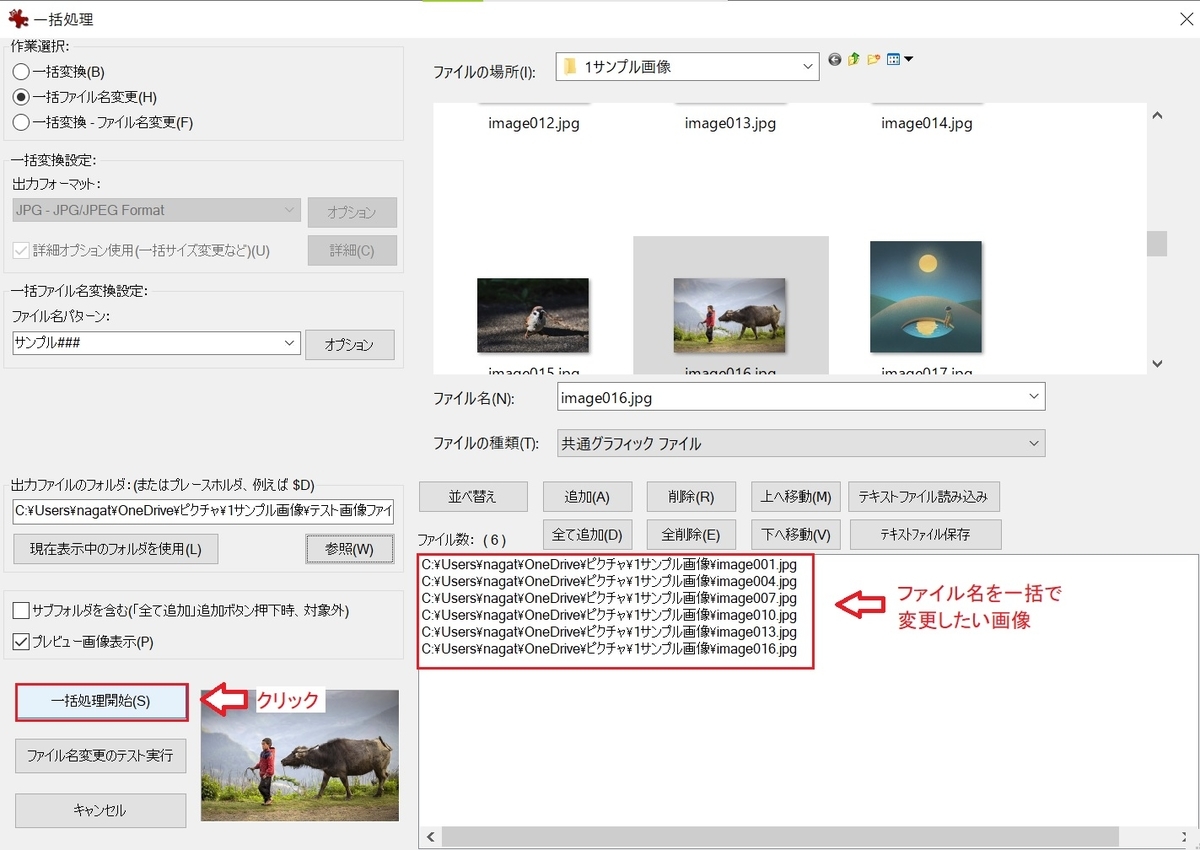
Task: Select 一括変換 - ファイル名変更(F) radio option
Action: tap(103, 122)
